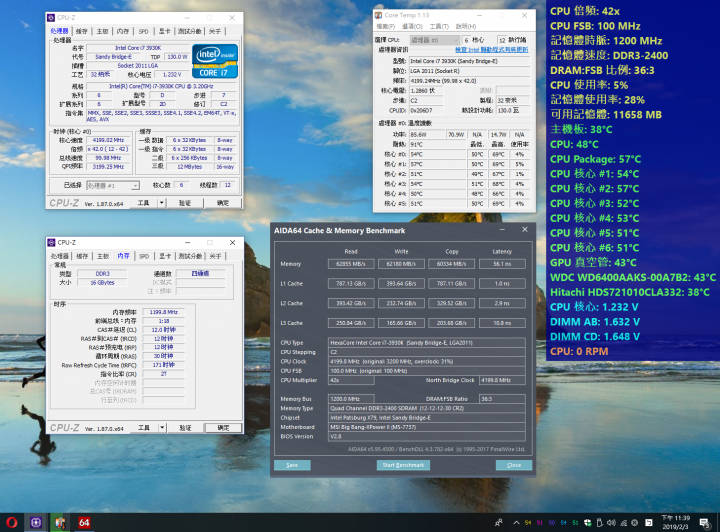The height and width of the screenshot is (532, 720).
Task: Open 檔案(F) menu in Core Temp
Action: point(385,27)
